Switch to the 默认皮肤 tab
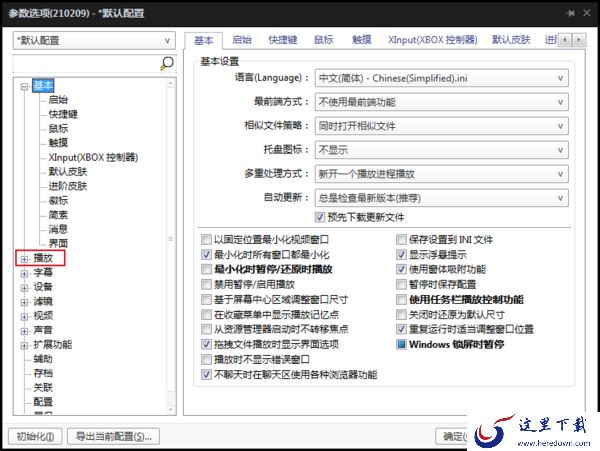Screen dimensions: 600x451 (511, 40)
